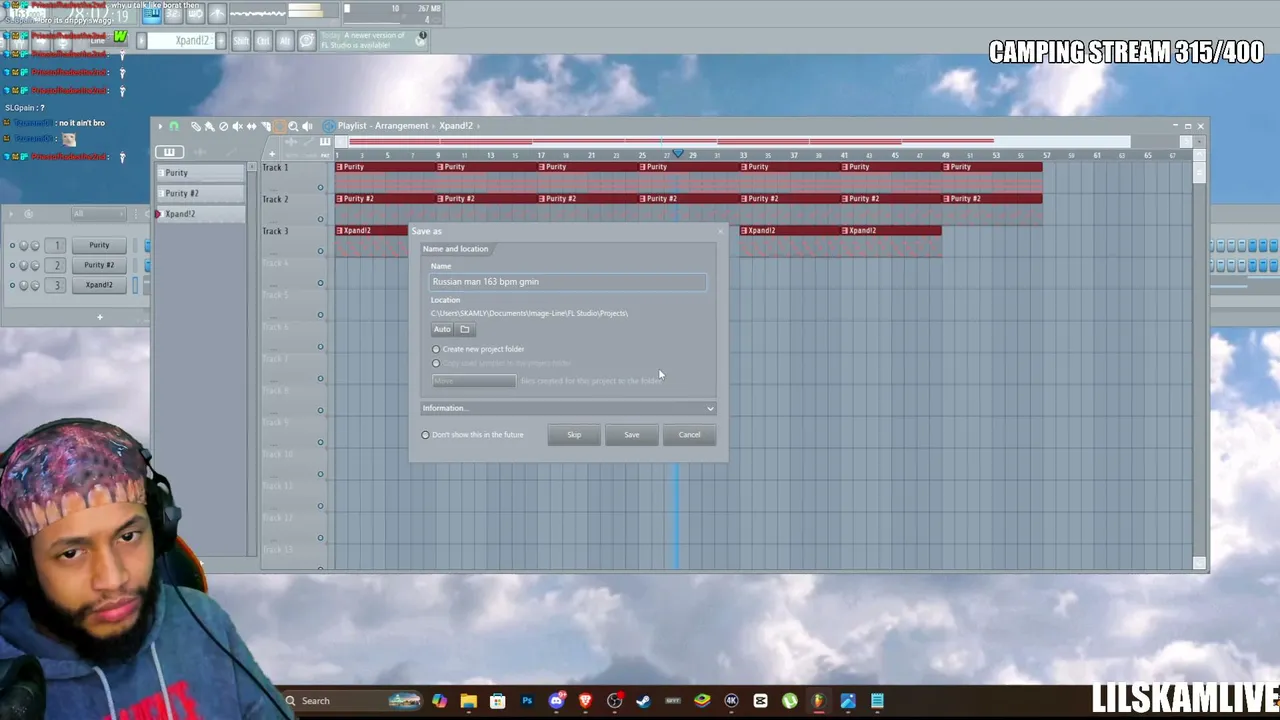Image resolution: width=1280 pixels, height=720 pixels.
Task: Select Xpand!2 pattern in the picker list
Action: (200, 214)
